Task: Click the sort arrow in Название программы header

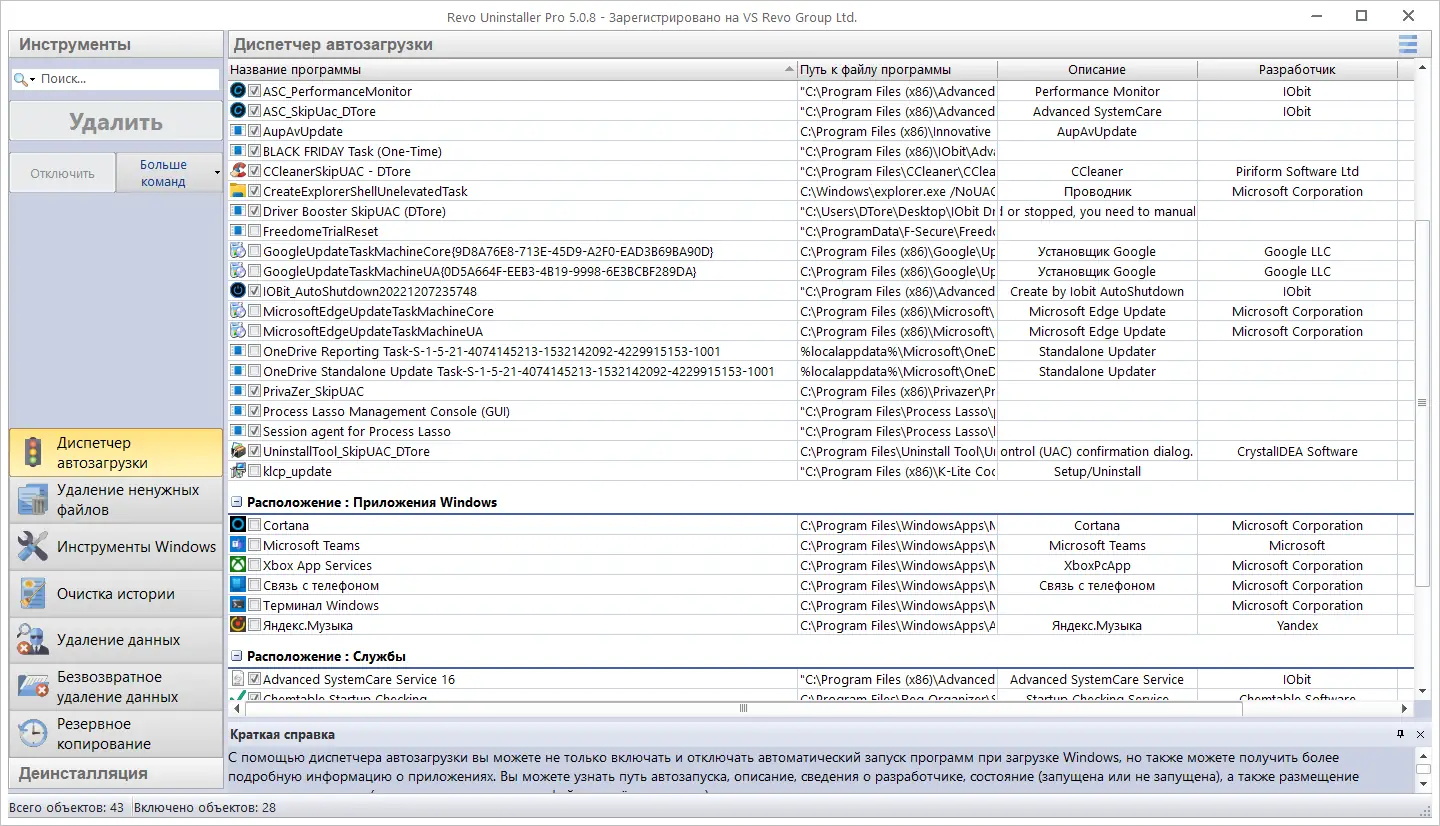Action: point(789,70)
